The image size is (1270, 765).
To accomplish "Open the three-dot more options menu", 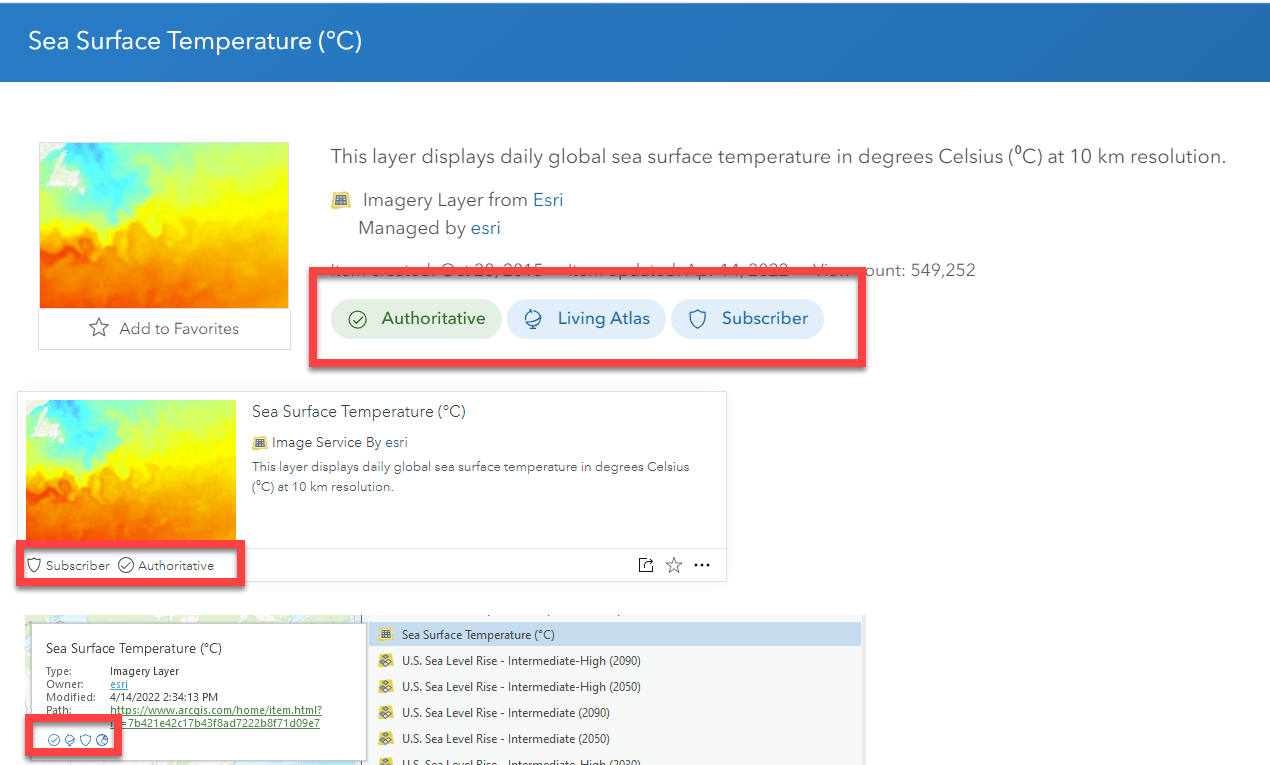I will tap(702, 565).
